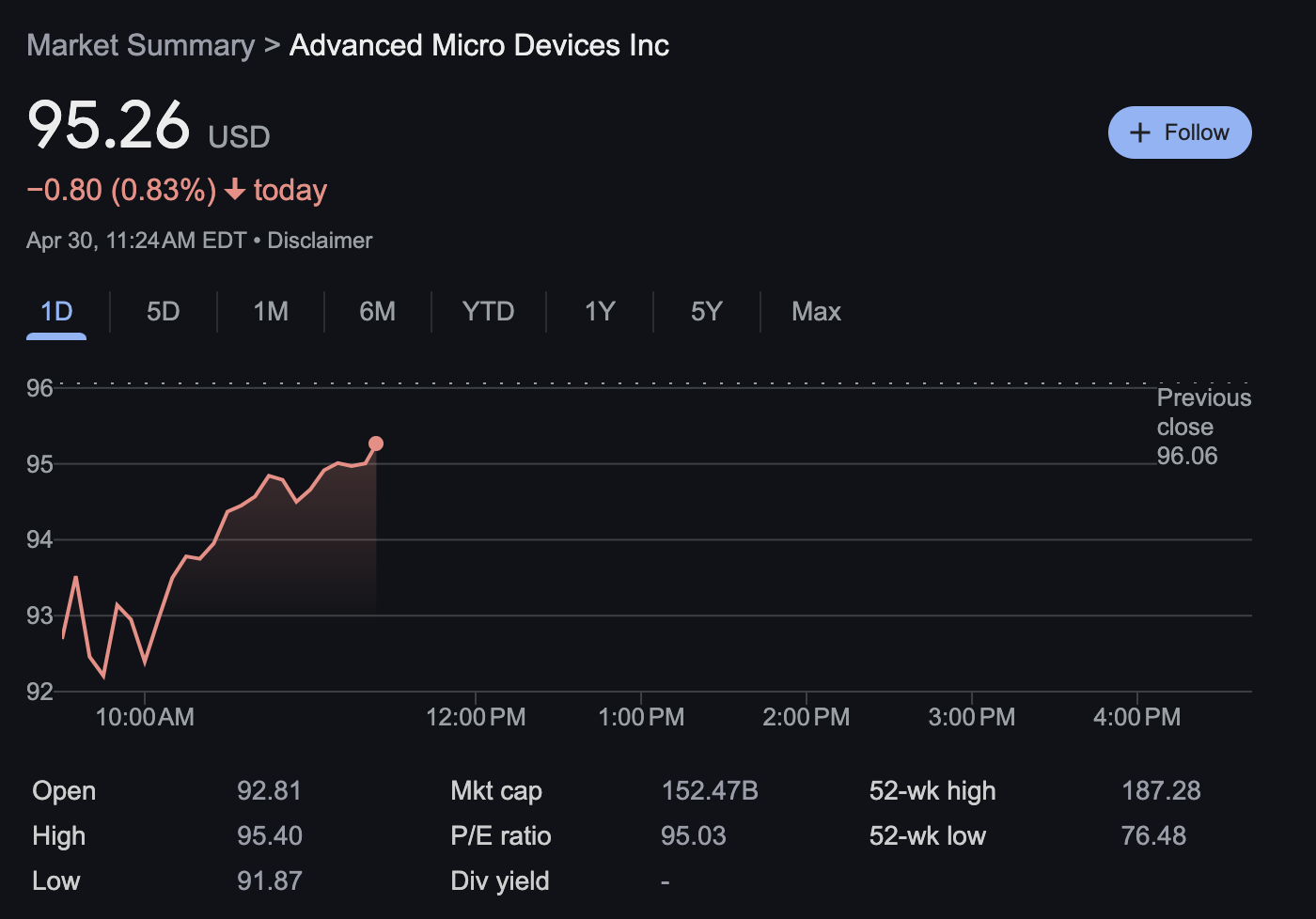Click the Div yield label

(500, 880)
